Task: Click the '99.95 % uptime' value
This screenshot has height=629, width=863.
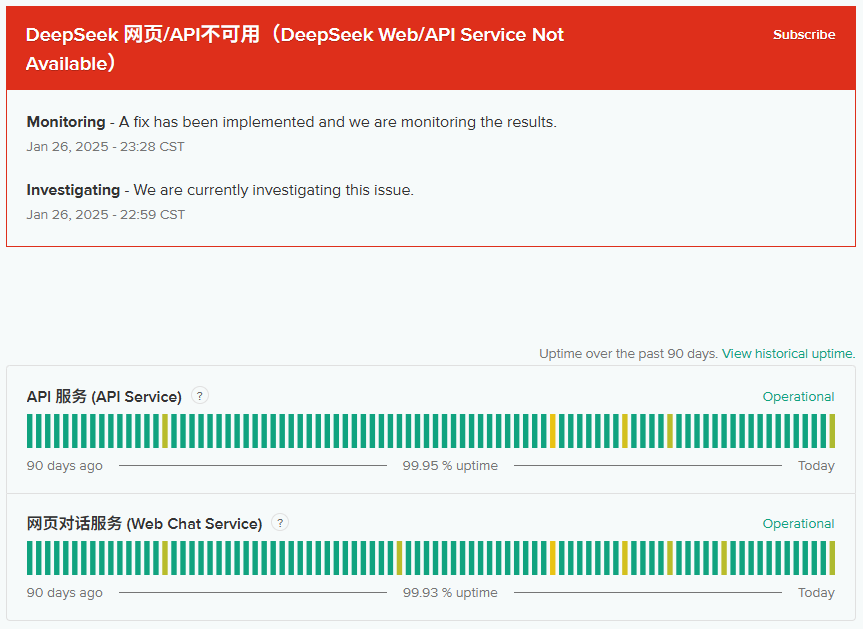Action: (450, 466)
